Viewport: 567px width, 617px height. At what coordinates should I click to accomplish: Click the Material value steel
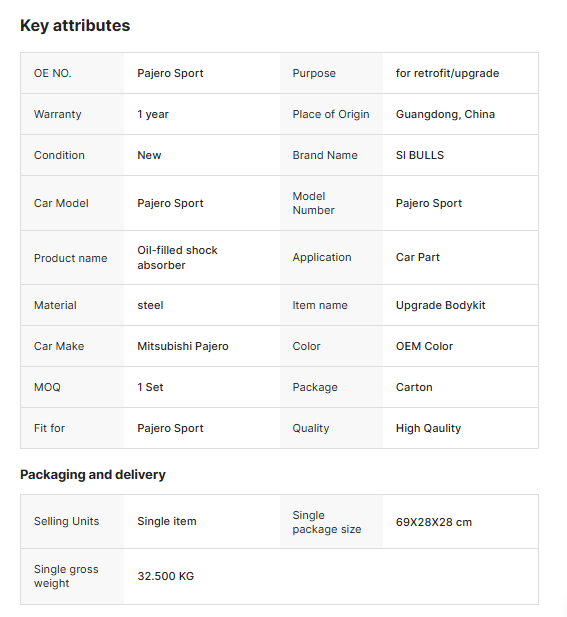pos(150,305)
